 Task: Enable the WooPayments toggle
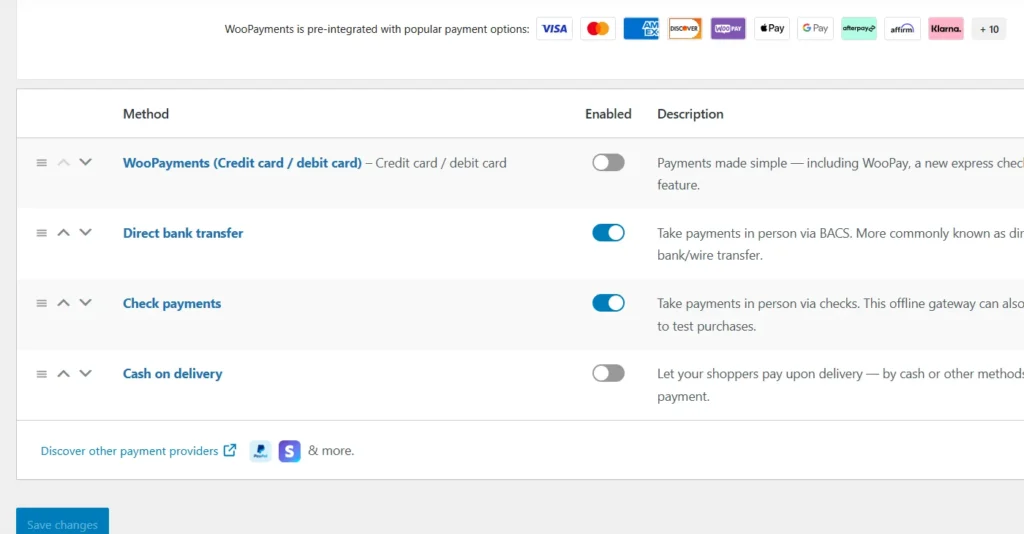tap(608, 163)
